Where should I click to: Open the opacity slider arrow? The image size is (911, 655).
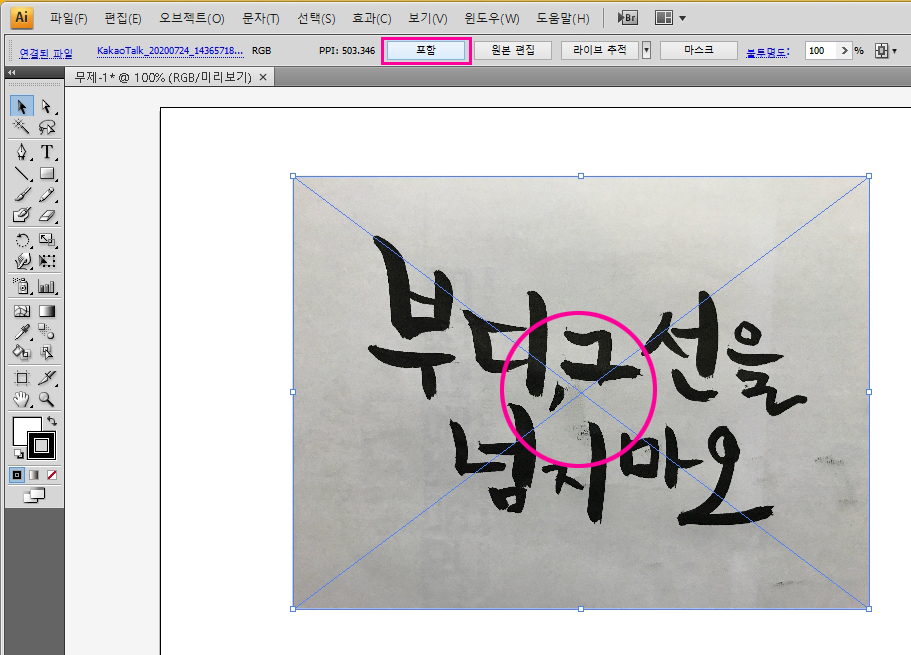pyautogui.click(x=845, y=51)
